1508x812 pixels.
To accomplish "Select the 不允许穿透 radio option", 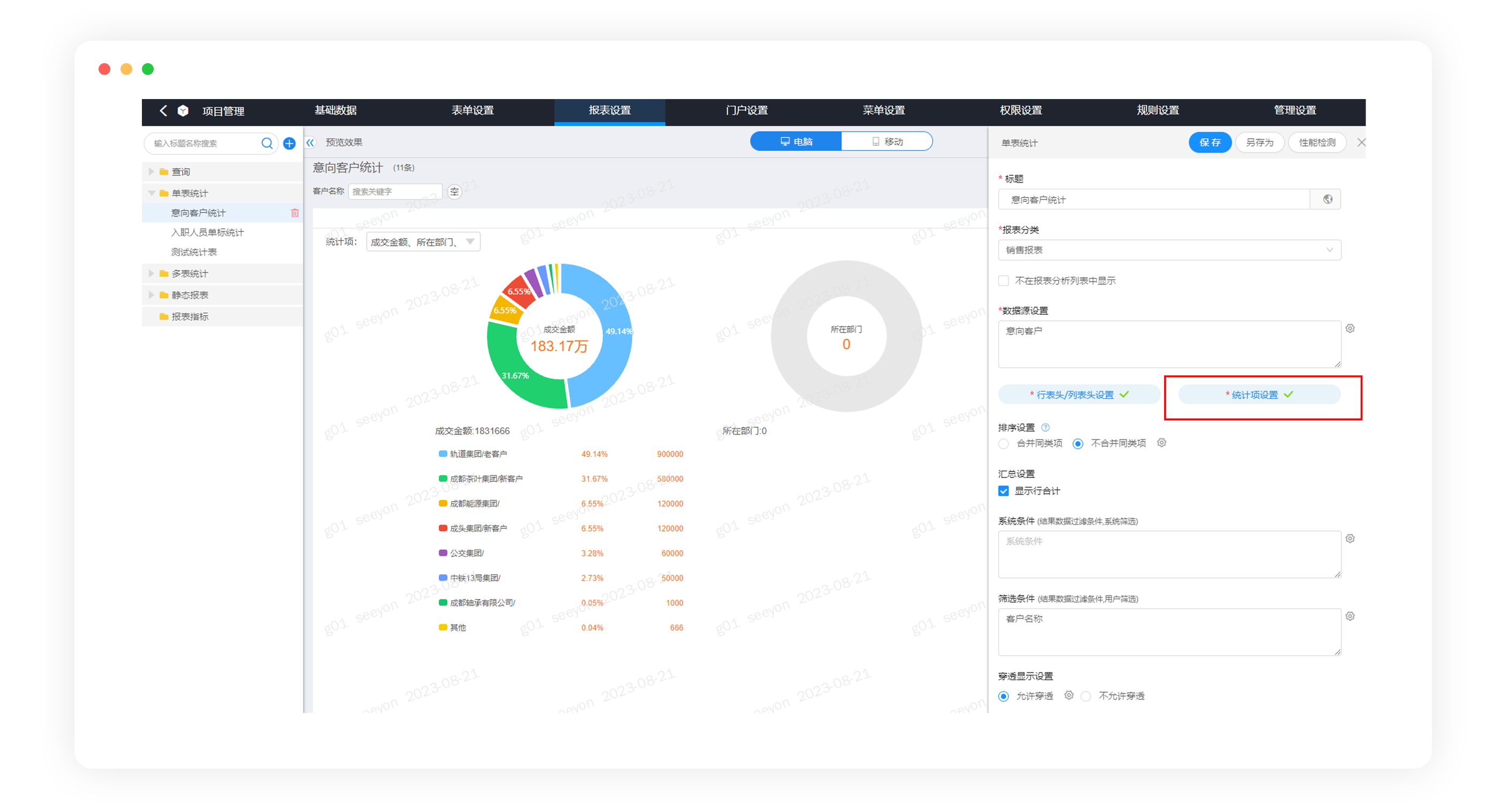I will click(x=1086, y=697).
